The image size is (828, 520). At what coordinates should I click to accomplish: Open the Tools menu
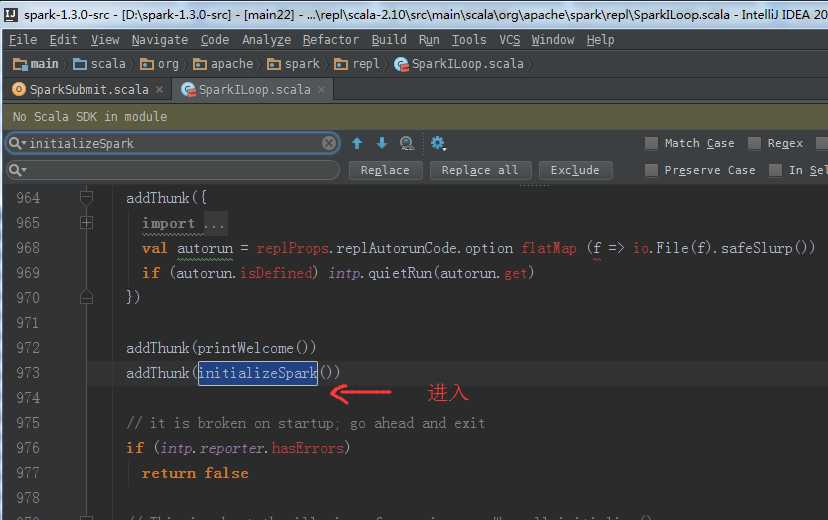[468, 40]
